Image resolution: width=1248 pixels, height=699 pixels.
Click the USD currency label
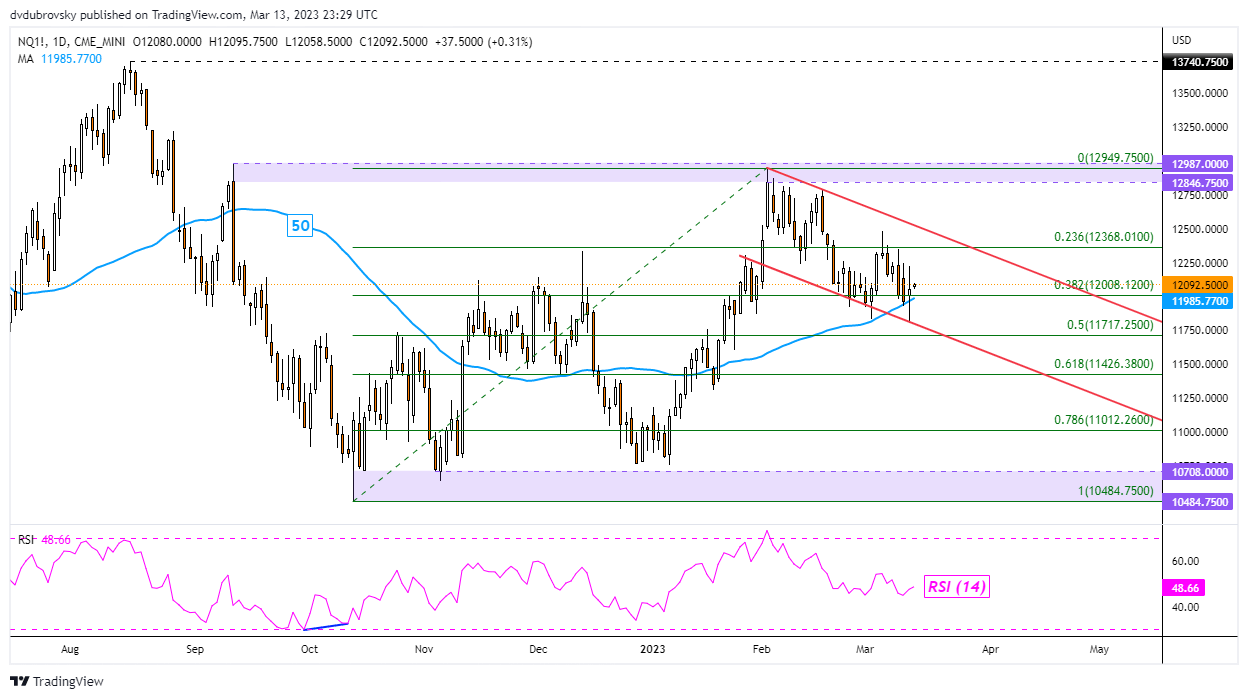pyautogui.click(x=1183, y=41)
